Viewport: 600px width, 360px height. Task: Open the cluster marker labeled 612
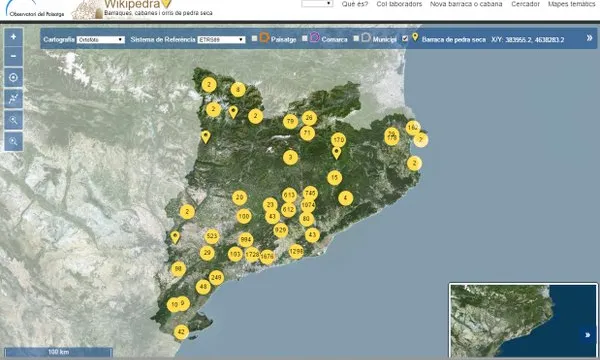tap(289, 209)
